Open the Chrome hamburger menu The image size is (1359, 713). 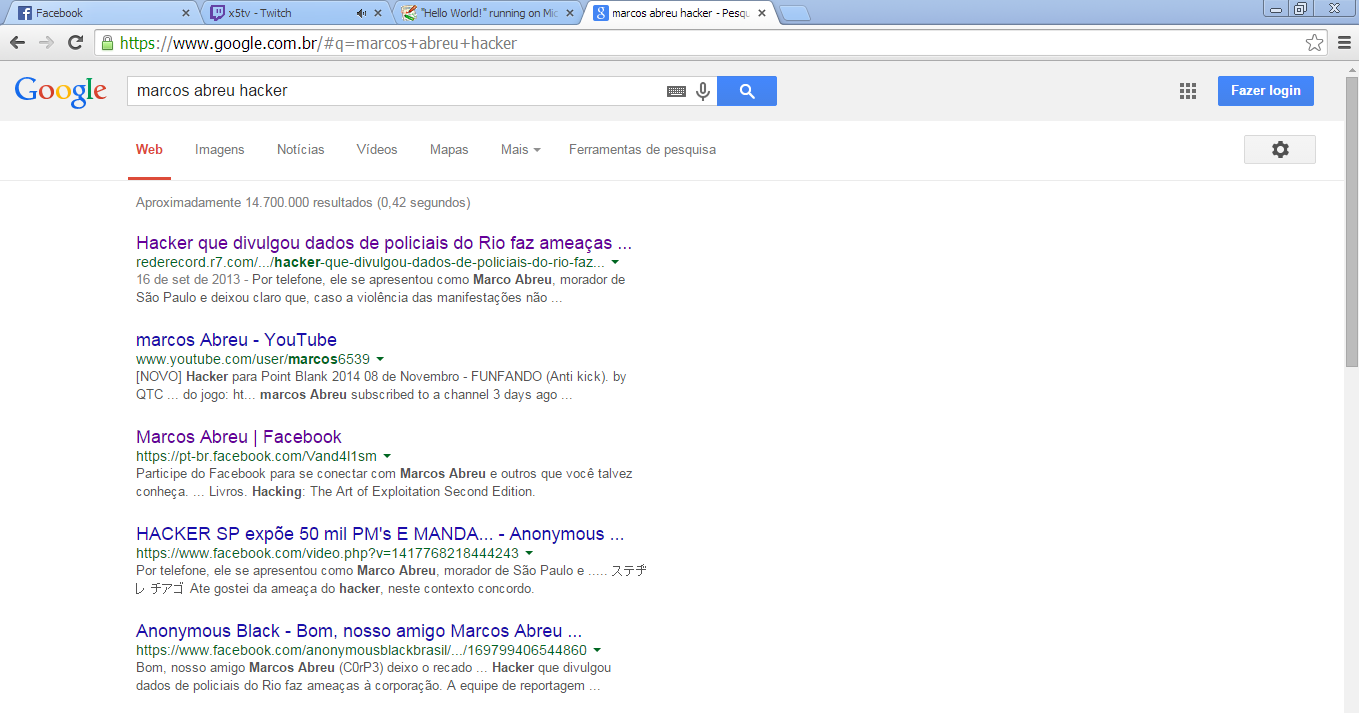[x=1345, y=43]
